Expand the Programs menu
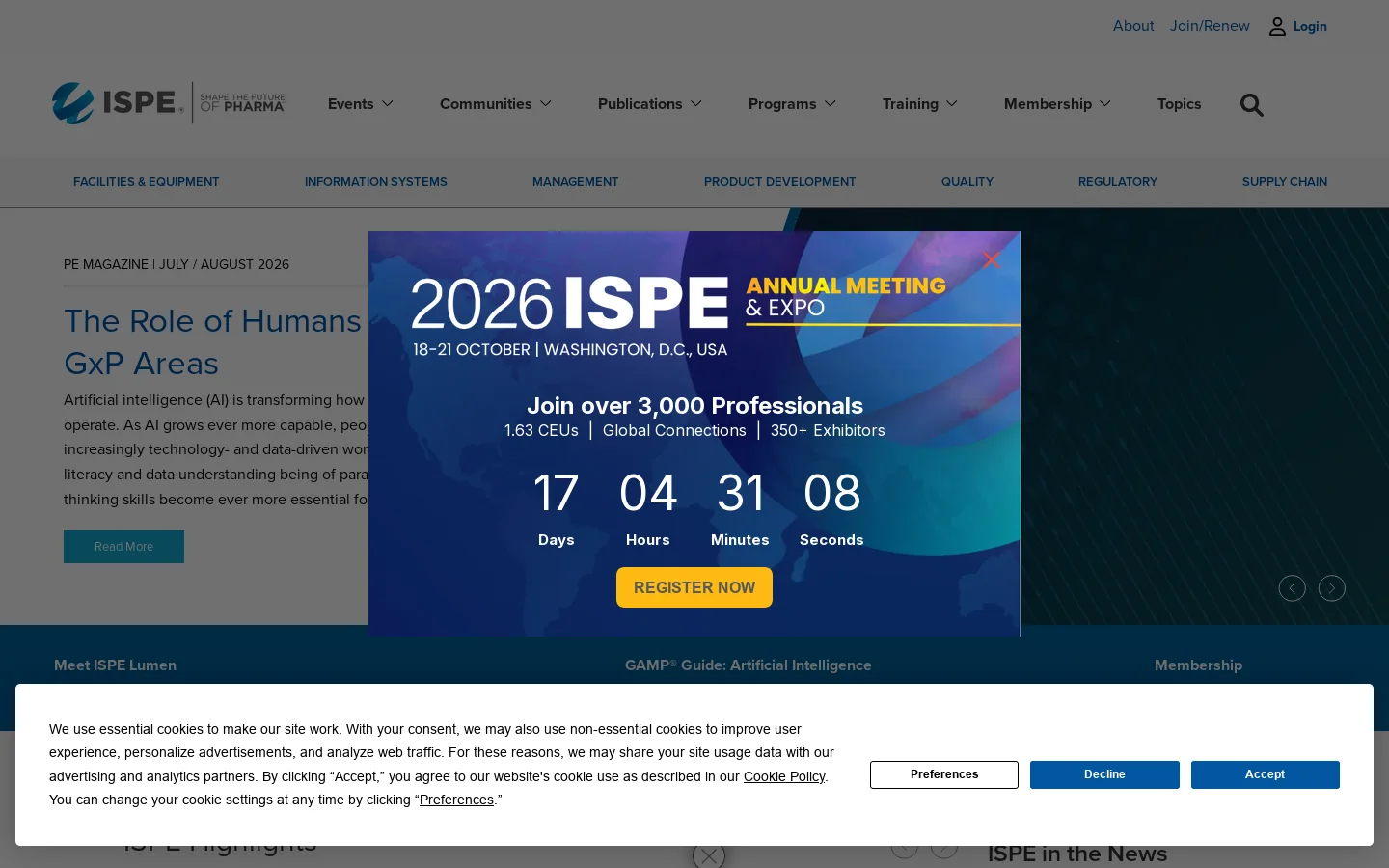Screen dimensions: 1389x868 coord(792,104)
